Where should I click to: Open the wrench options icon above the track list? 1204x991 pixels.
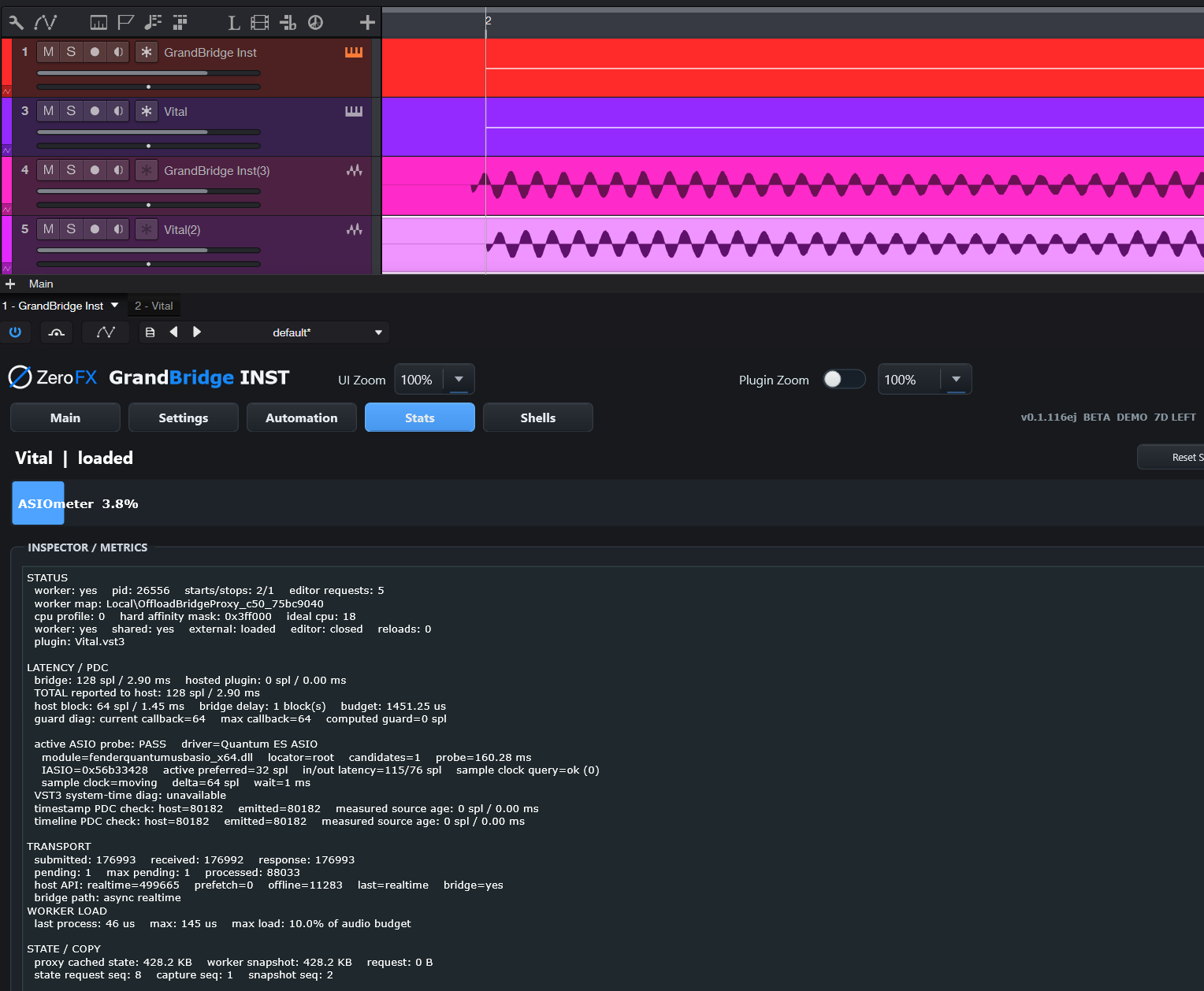16,23
